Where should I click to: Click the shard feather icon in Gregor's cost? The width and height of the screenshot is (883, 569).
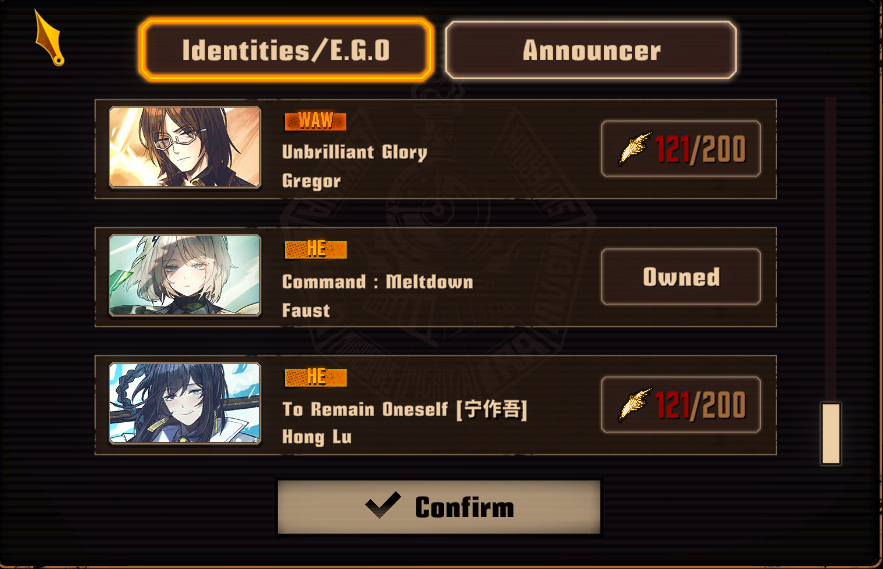point(635,149)
